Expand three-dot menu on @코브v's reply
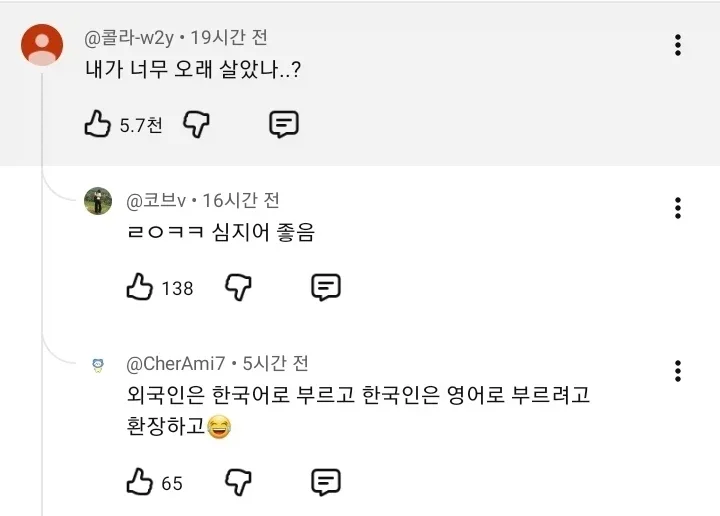 [x=678, y=208]
